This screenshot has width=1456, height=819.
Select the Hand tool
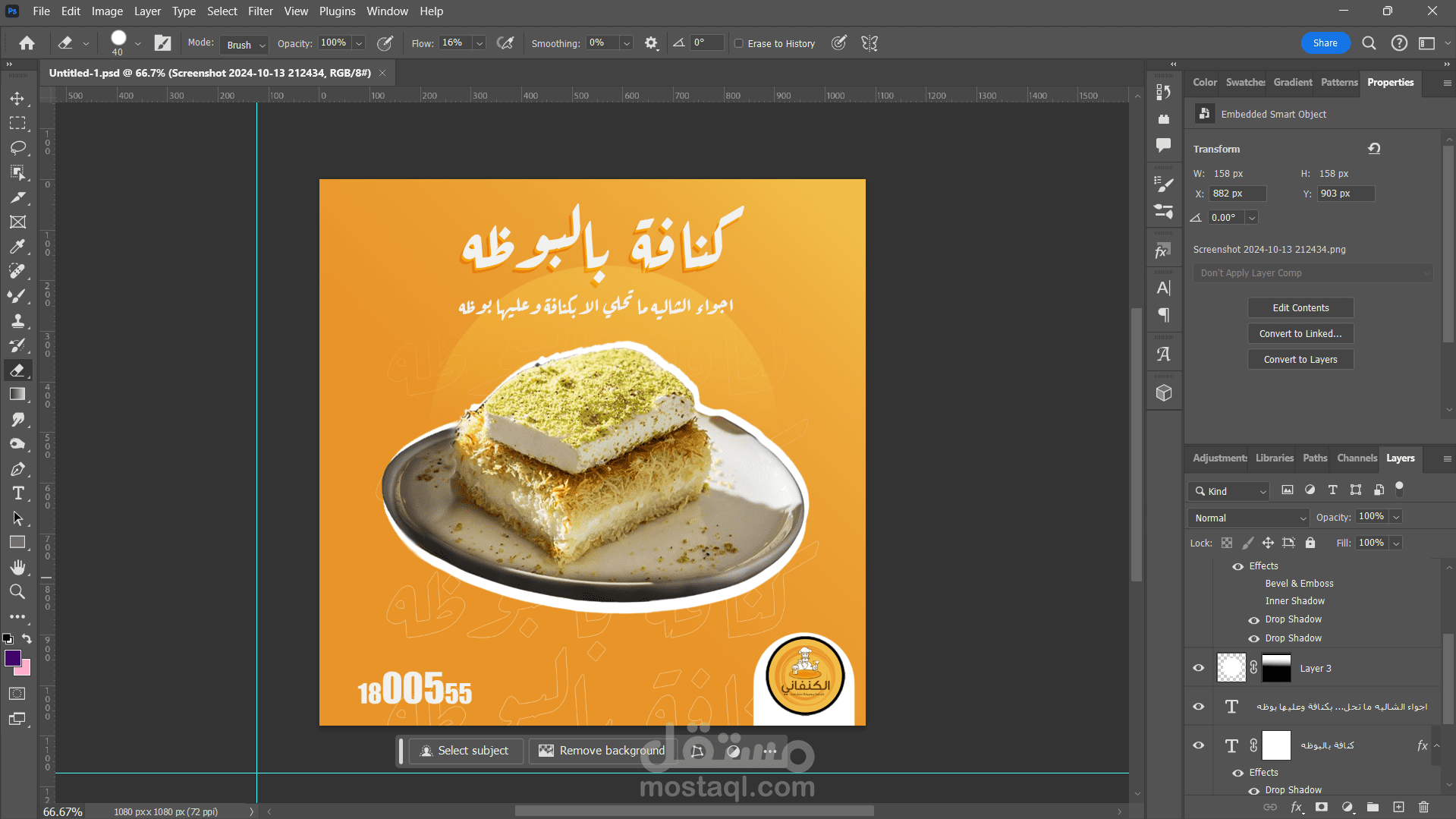coord(17,567)
